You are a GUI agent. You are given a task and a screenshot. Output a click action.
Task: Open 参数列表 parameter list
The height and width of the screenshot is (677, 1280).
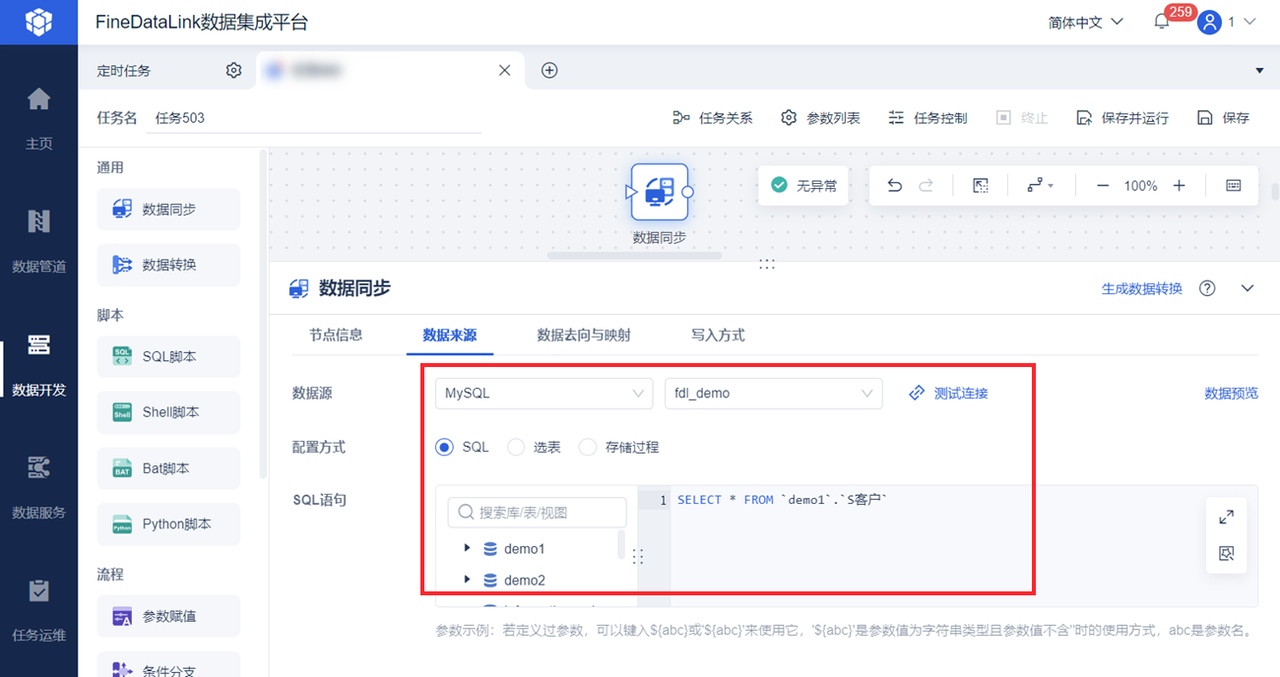820,118
